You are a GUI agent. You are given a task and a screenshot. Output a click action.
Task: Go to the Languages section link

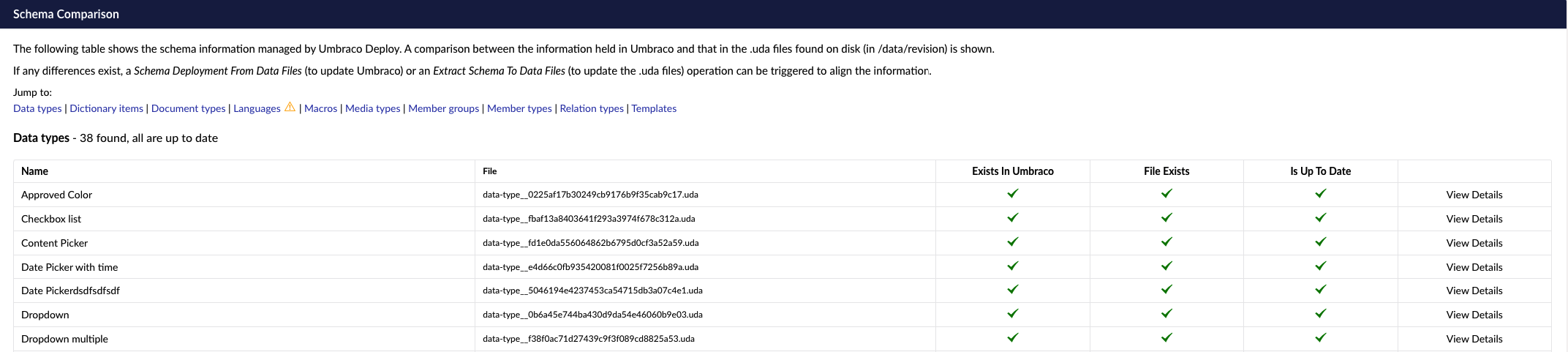(x=257, y=108)
